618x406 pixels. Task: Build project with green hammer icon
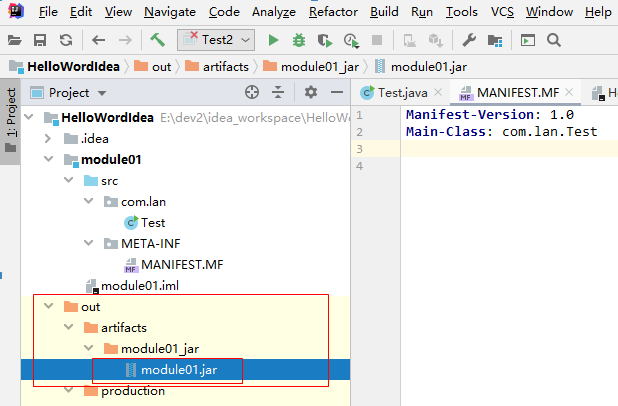tap(158, 40)
